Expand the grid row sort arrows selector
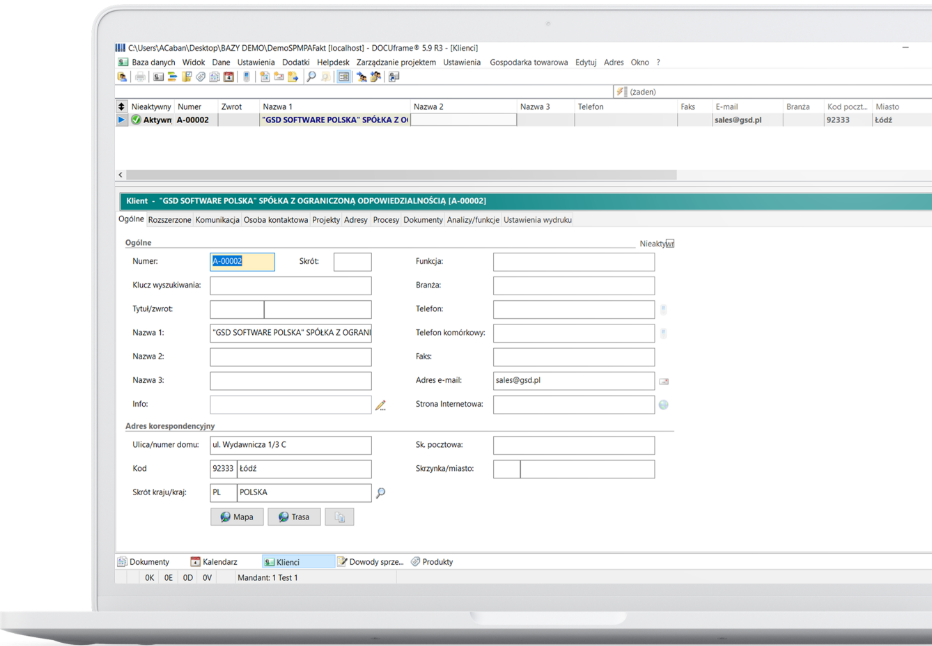This screenshot has height=646, width=932. point(122,106)
